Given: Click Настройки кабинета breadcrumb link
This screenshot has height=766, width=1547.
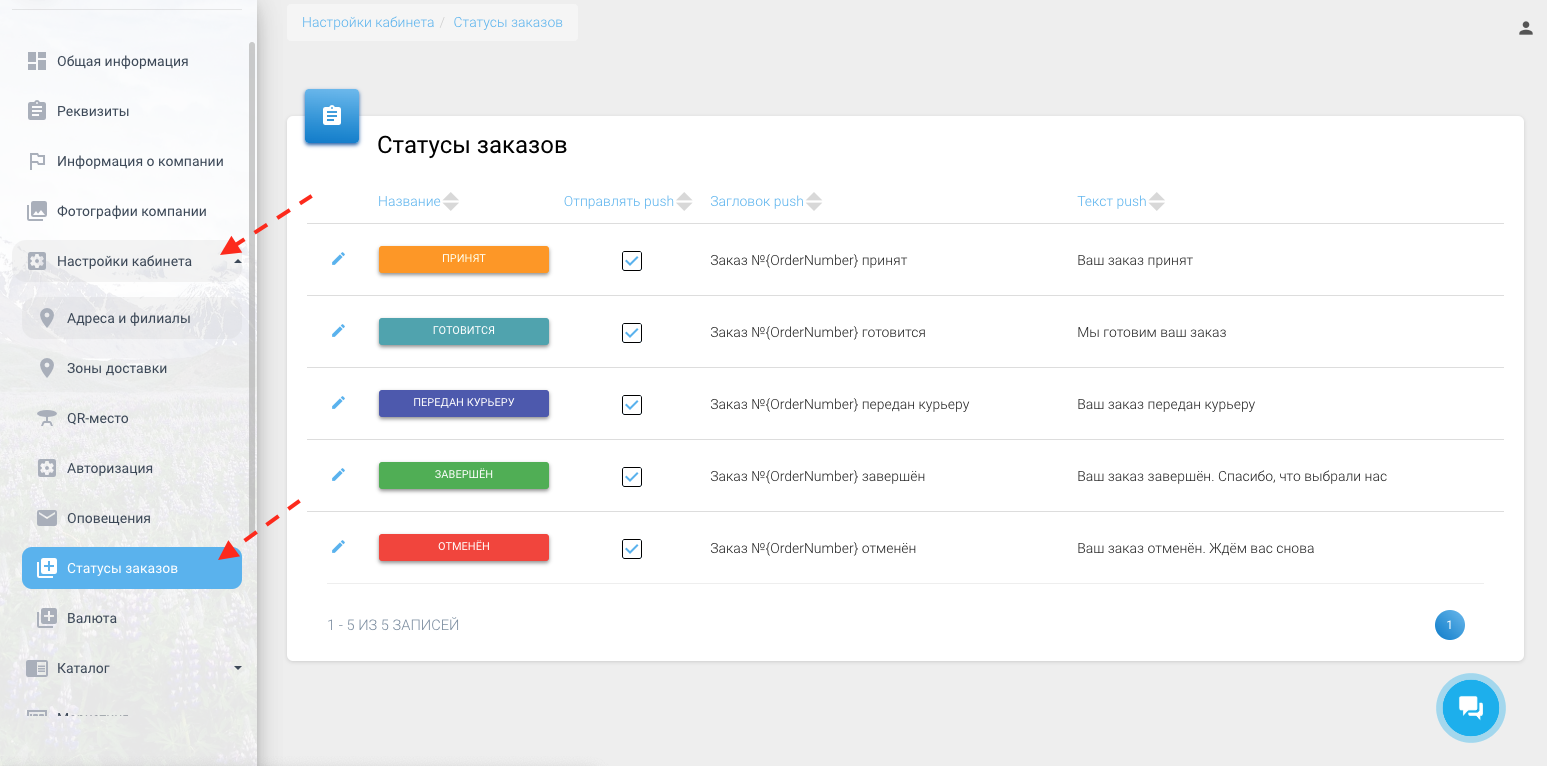Looking at the screenshot, I should pyautogui.click(x=368, y=22).
